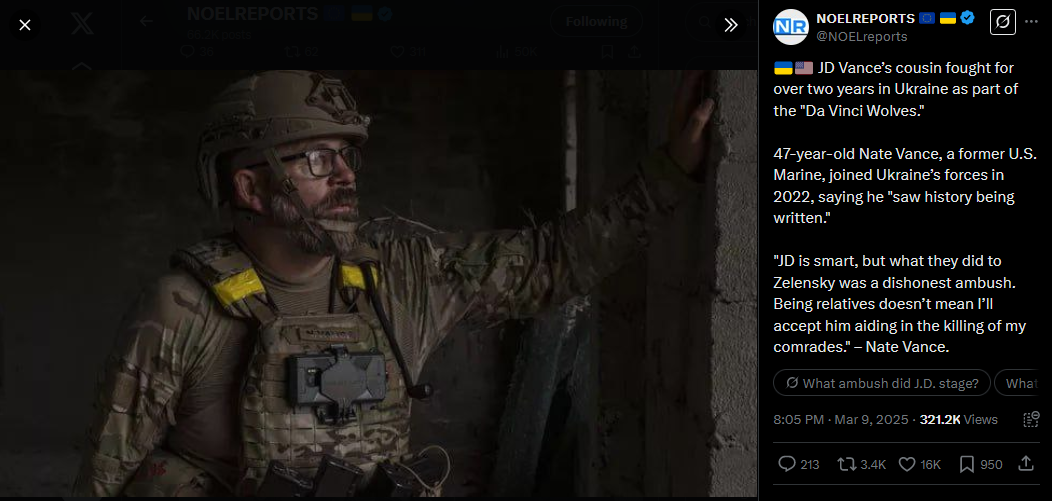Repost the tweet showing 3.4K reposts
The image size is (1052, 501).
[862, 464]
